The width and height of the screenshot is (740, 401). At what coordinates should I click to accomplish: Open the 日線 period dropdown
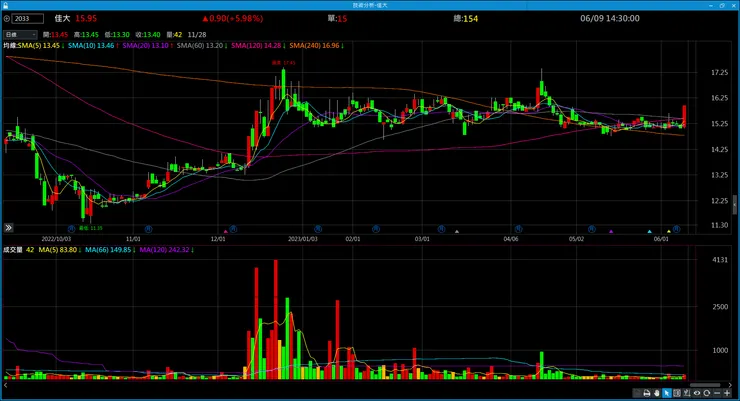[20, 35]
